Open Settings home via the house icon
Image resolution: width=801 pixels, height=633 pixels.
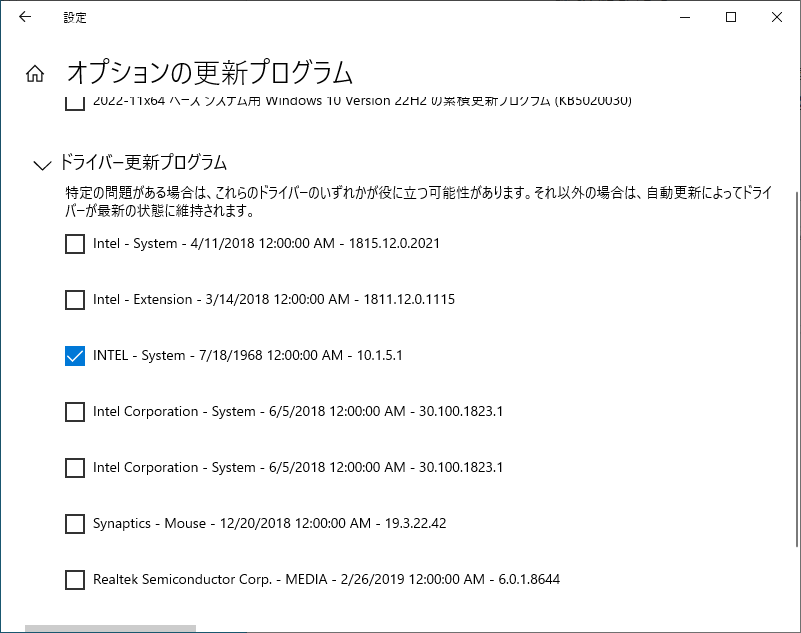tap(35, 74)
